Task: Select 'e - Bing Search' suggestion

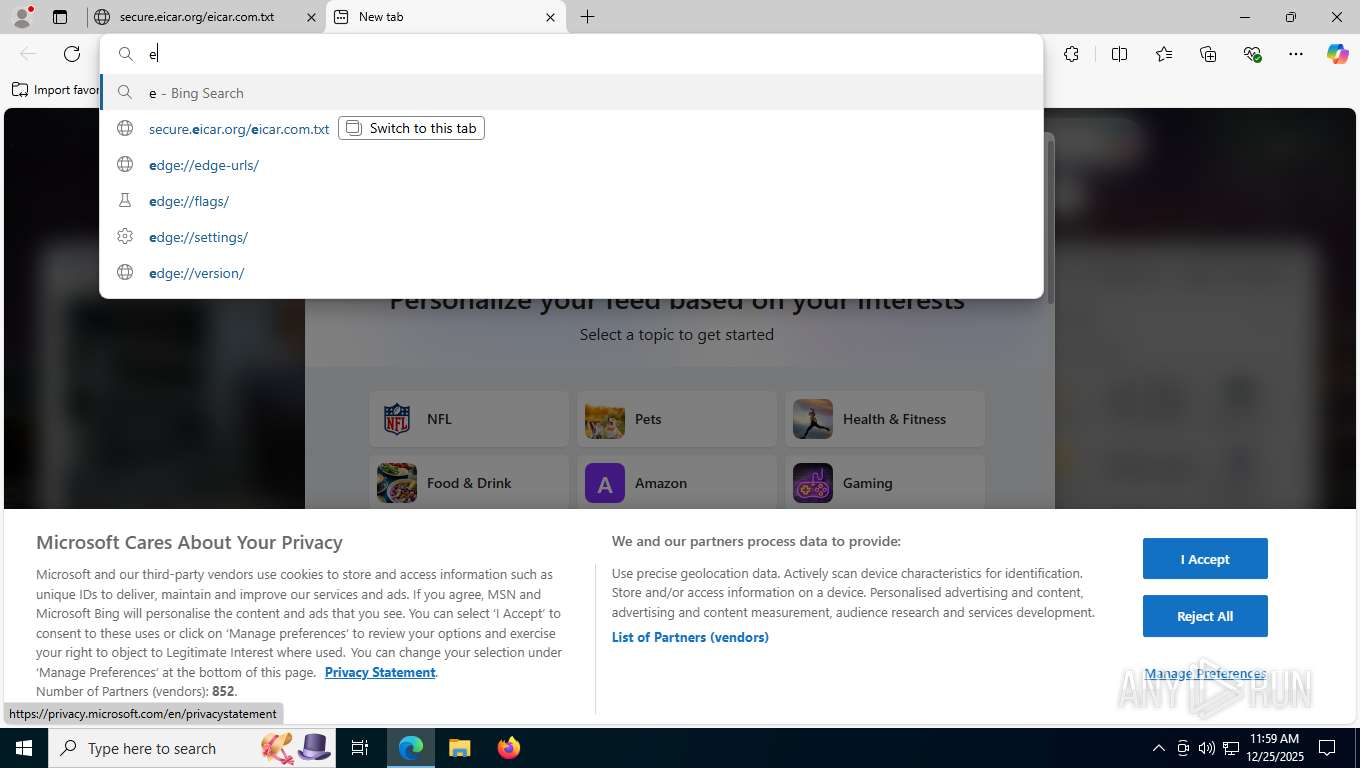Action: click(572, 93)
